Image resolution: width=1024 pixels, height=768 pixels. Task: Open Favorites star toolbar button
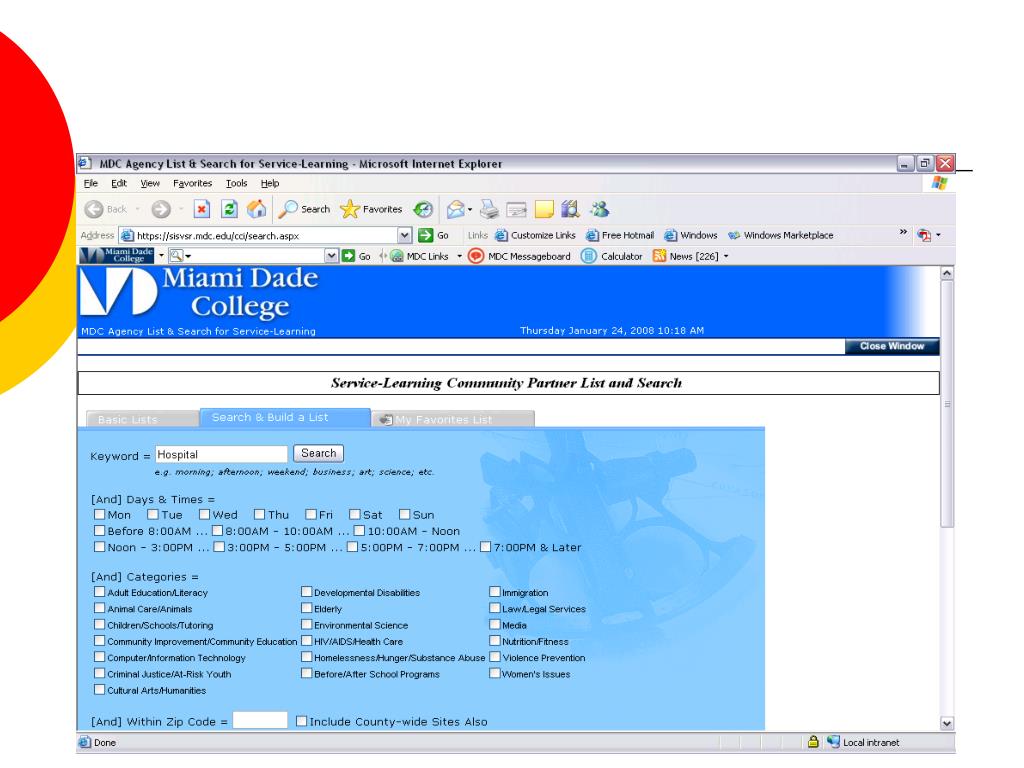tap(371, 209)
